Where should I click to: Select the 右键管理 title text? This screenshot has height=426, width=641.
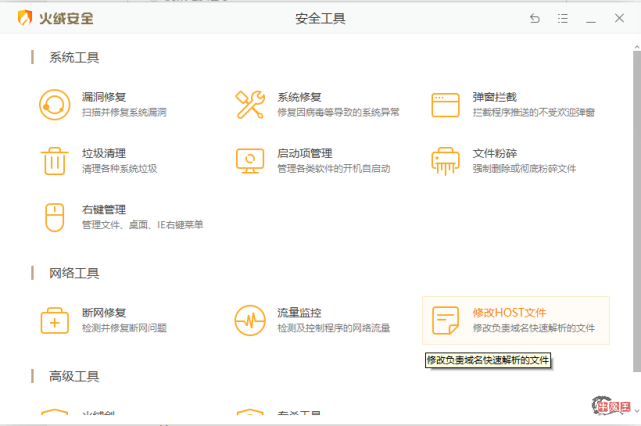pyautogui.click(x=104, y=210)
